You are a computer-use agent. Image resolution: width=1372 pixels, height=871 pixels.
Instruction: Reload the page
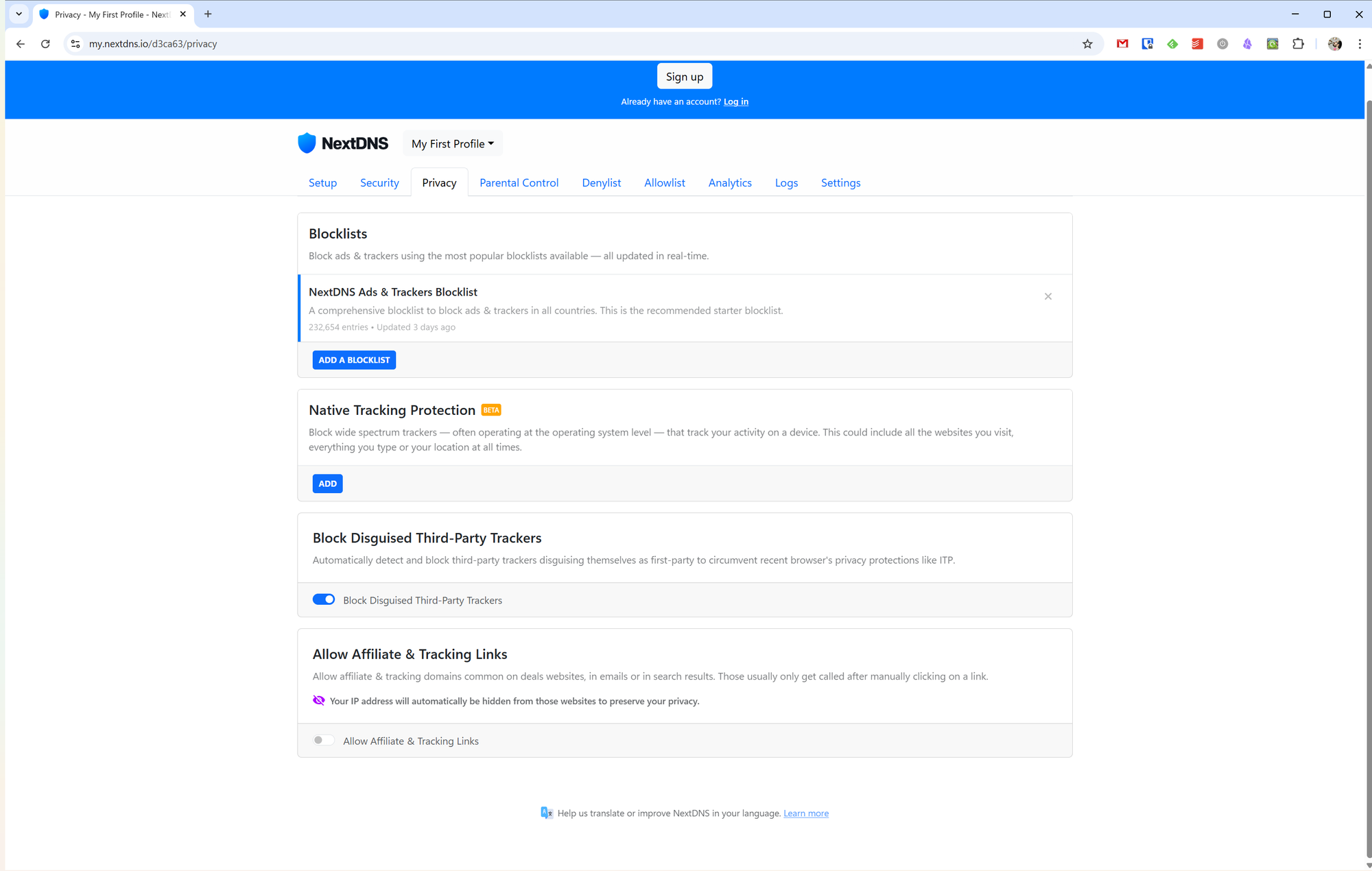pyautogui.click(x=45, y=44)
